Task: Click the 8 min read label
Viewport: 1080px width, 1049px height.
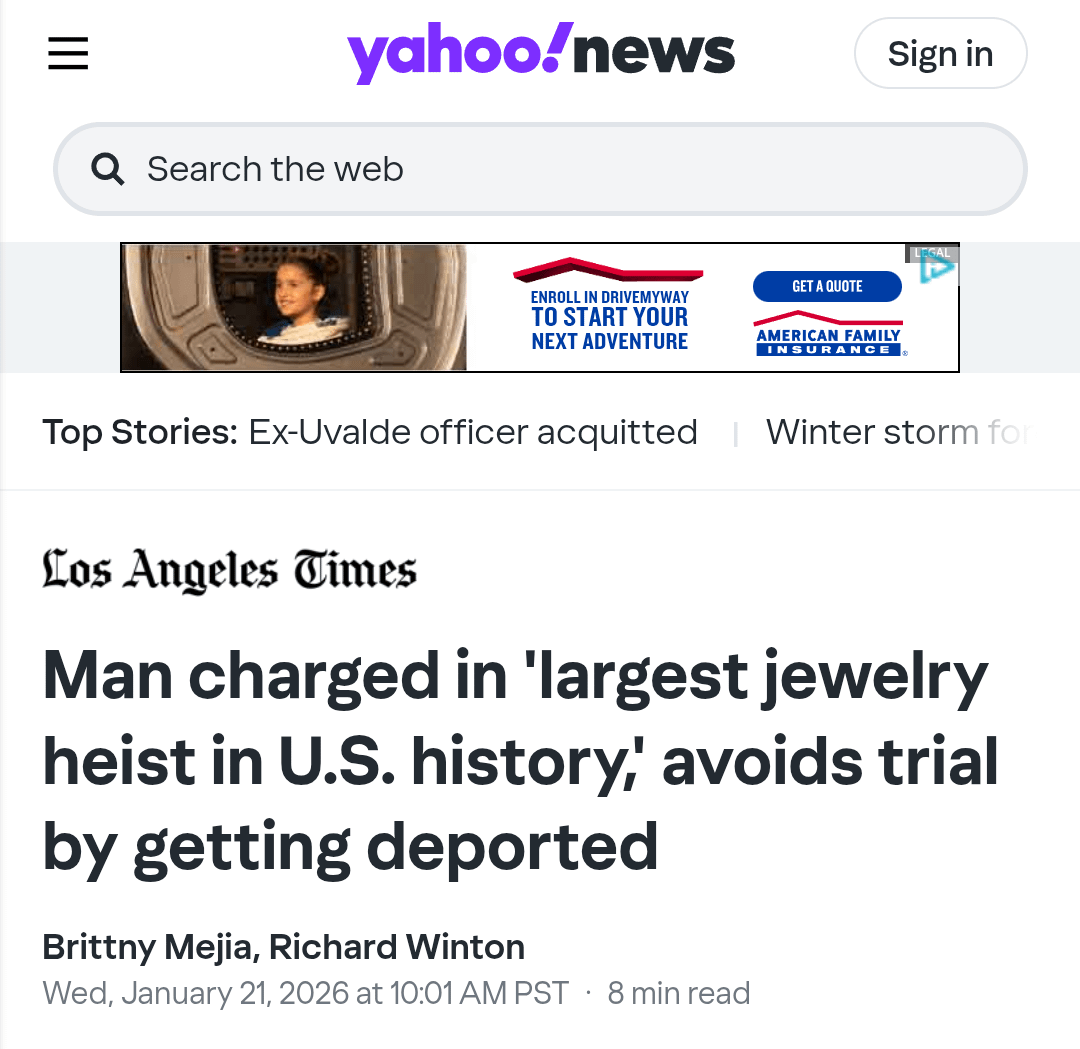Action: pyautogui.click(x=679, y=993)
